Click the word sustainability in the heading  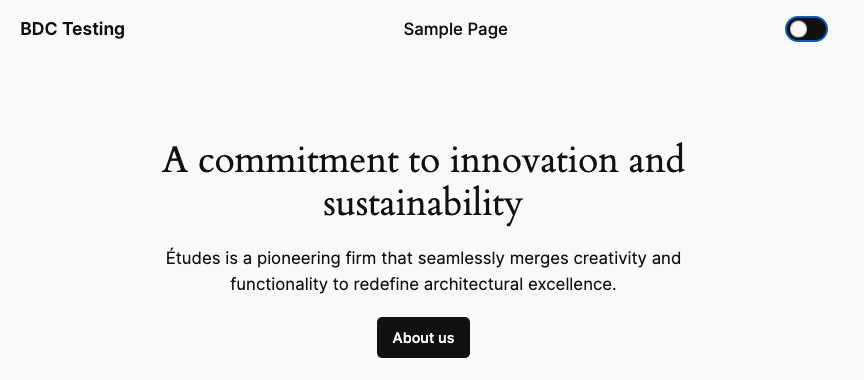click(423, 205)
